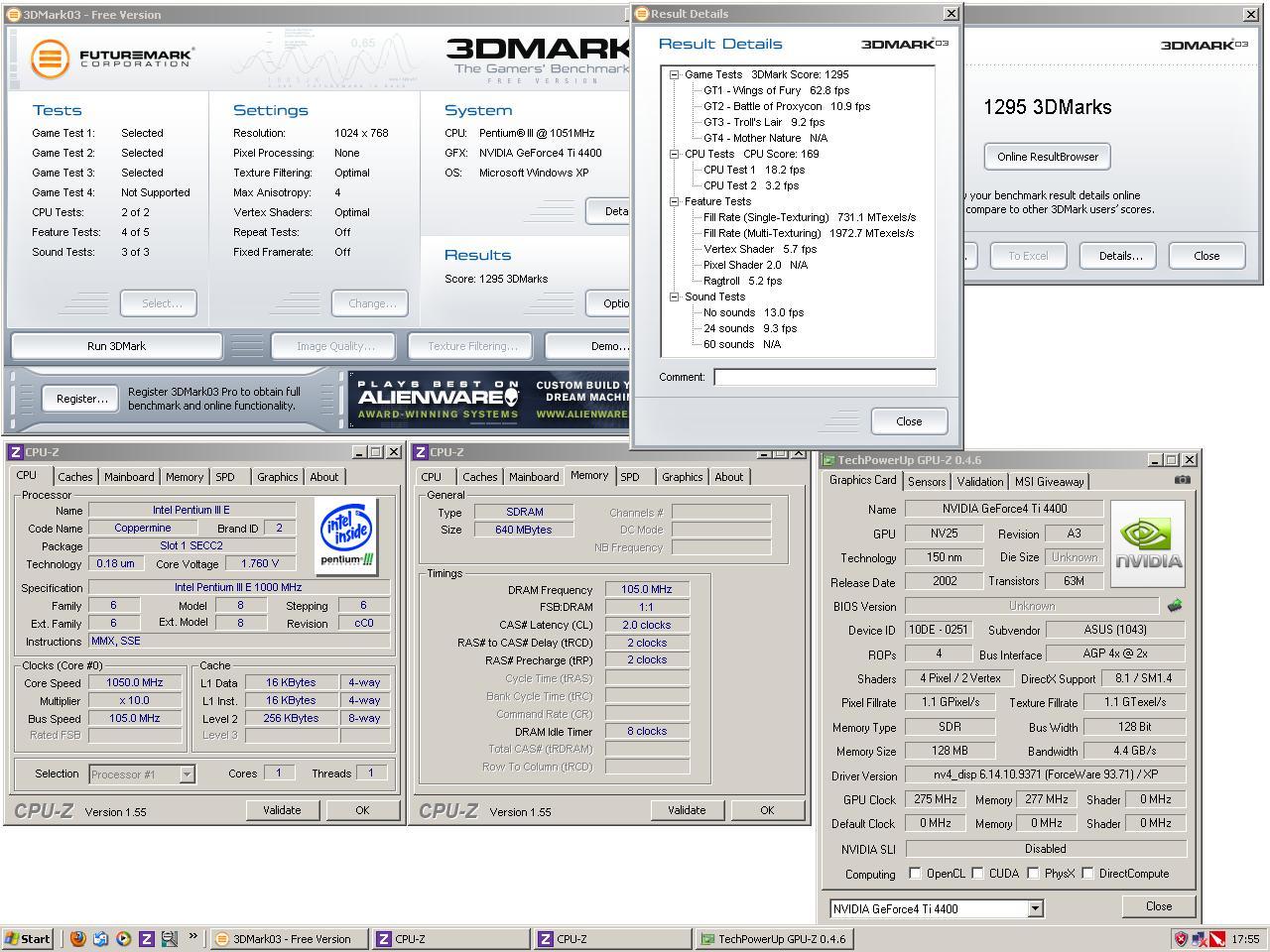This screenshot has height=952, width=1270.
Task: Click the taskbar clock showing 17:55
Action: coord(1245,939)
